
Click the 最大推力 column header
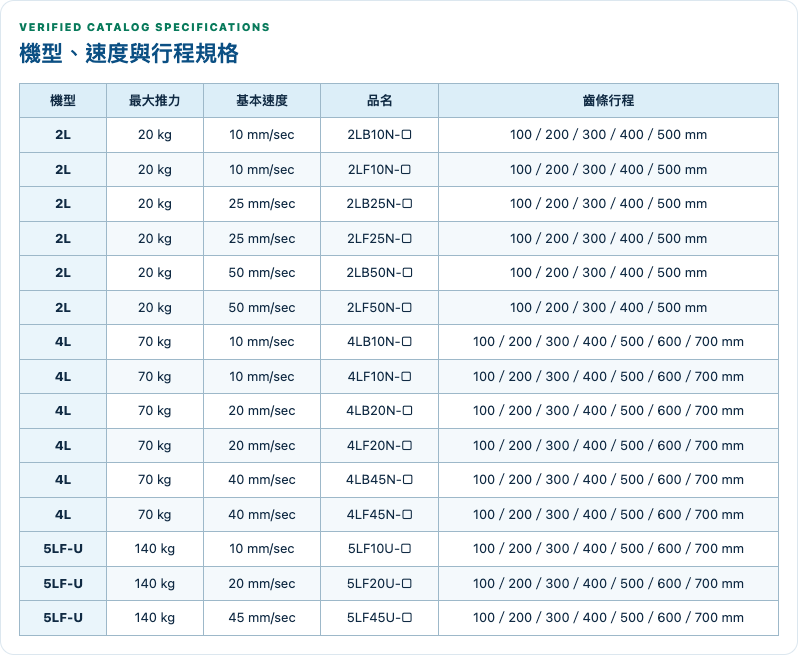(155, 101)
